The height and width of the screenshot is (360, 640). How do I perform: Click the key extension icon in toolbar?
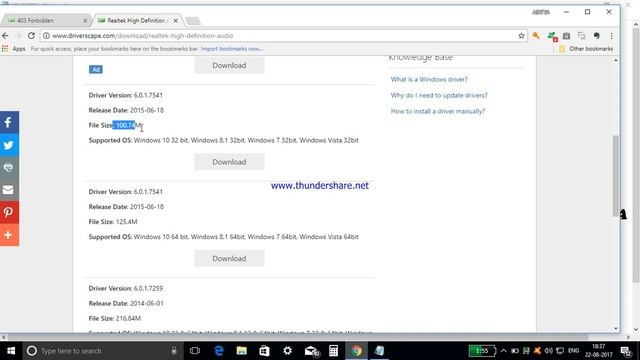tap(536, 36)
